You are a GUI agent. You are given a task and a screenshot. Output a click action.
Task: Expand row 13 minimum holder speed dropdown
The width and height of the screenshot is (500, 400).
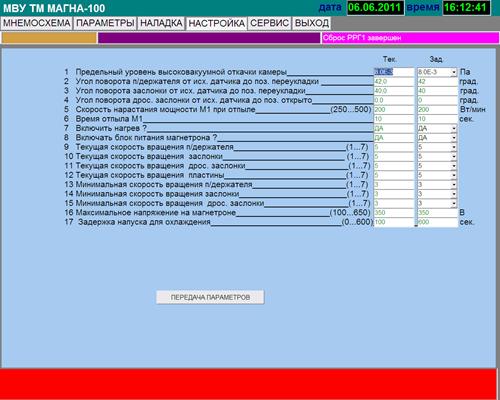pyautogui.click(x=454, y=185)
